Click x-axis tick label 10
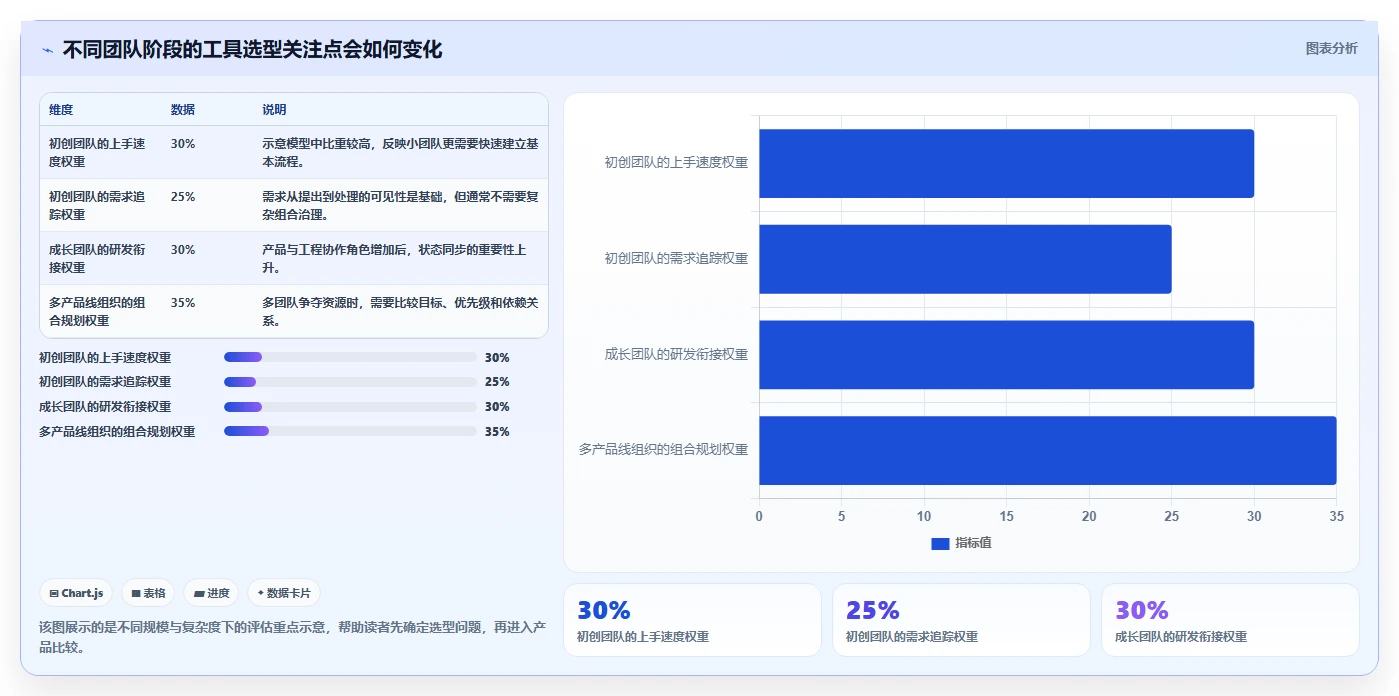 [924, 516]
